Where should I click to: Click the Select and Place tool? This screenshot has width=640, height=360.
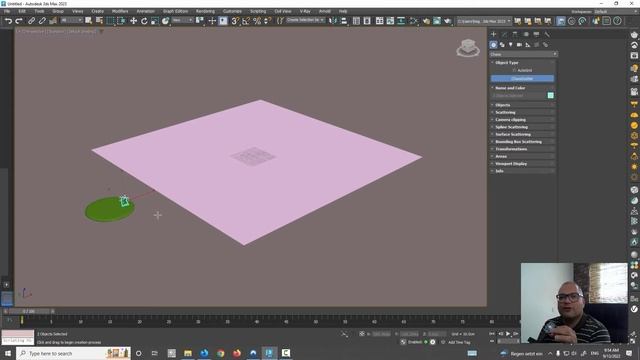[x=165, y=21]
